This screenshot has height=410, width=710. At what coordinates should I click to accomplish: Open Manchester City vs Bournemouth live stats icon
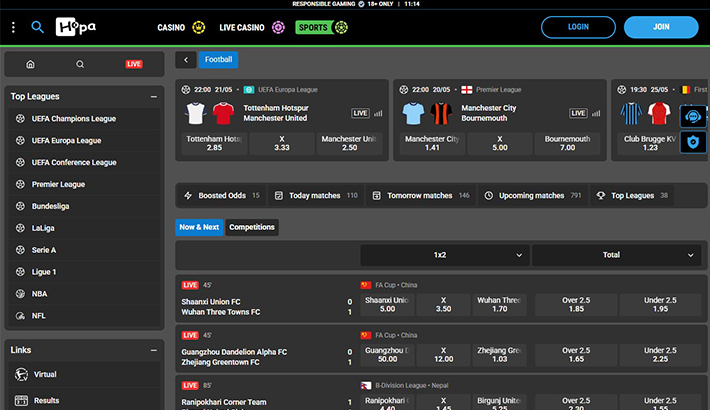[x=596, y=113]
